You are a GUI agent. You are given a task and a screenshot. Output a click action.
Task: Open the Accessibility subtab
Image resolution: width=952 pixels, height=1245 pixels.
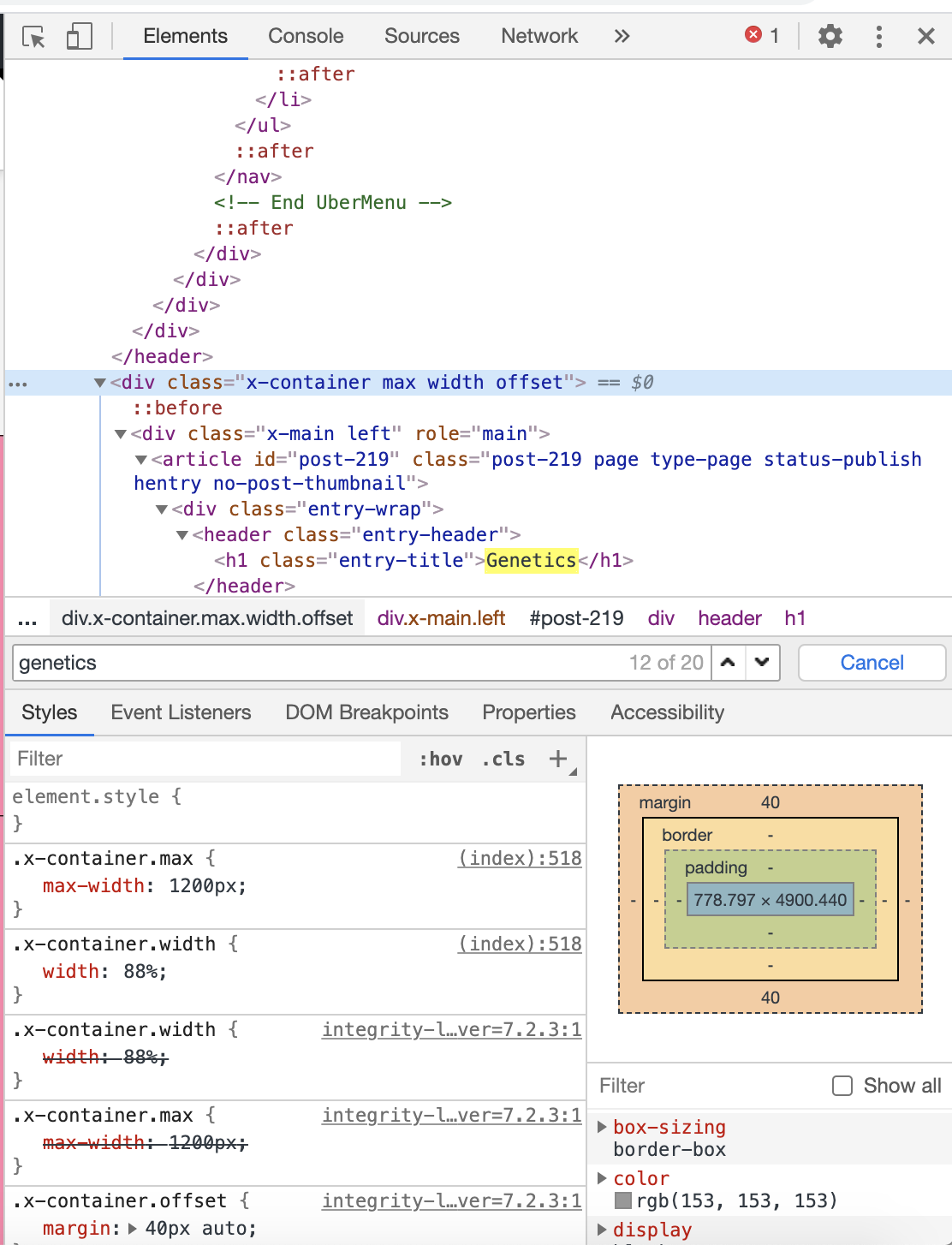pos(668,712)
